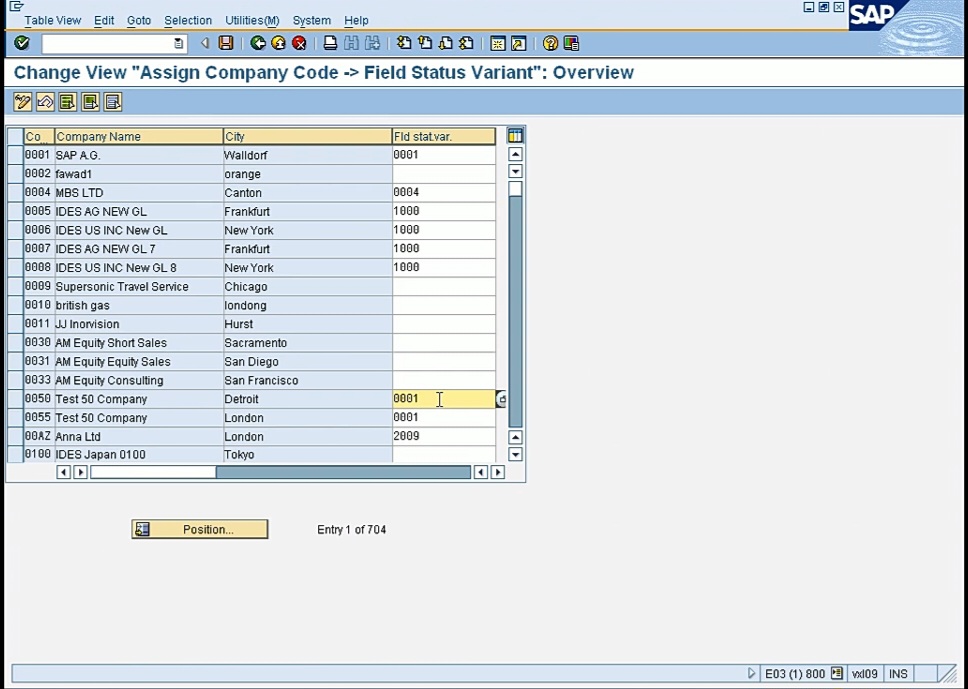Open the table configuration settings icon
This screenshot has height=689, width=968.
pyautogui.click(x=515, y=136)
